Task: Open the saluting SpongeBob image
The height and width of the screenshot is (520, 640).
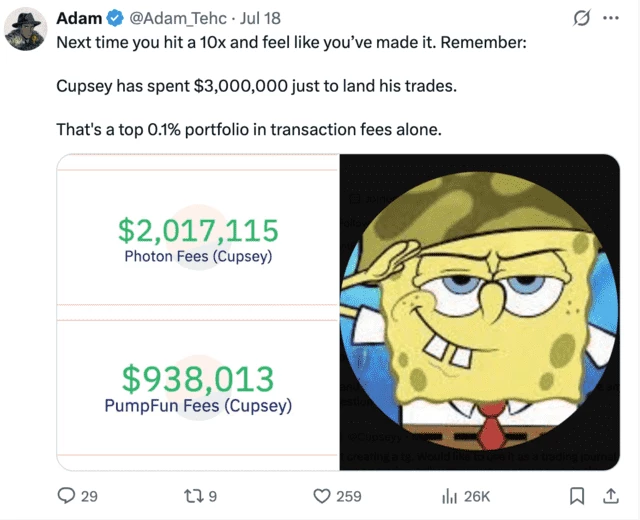Action: 480,310
